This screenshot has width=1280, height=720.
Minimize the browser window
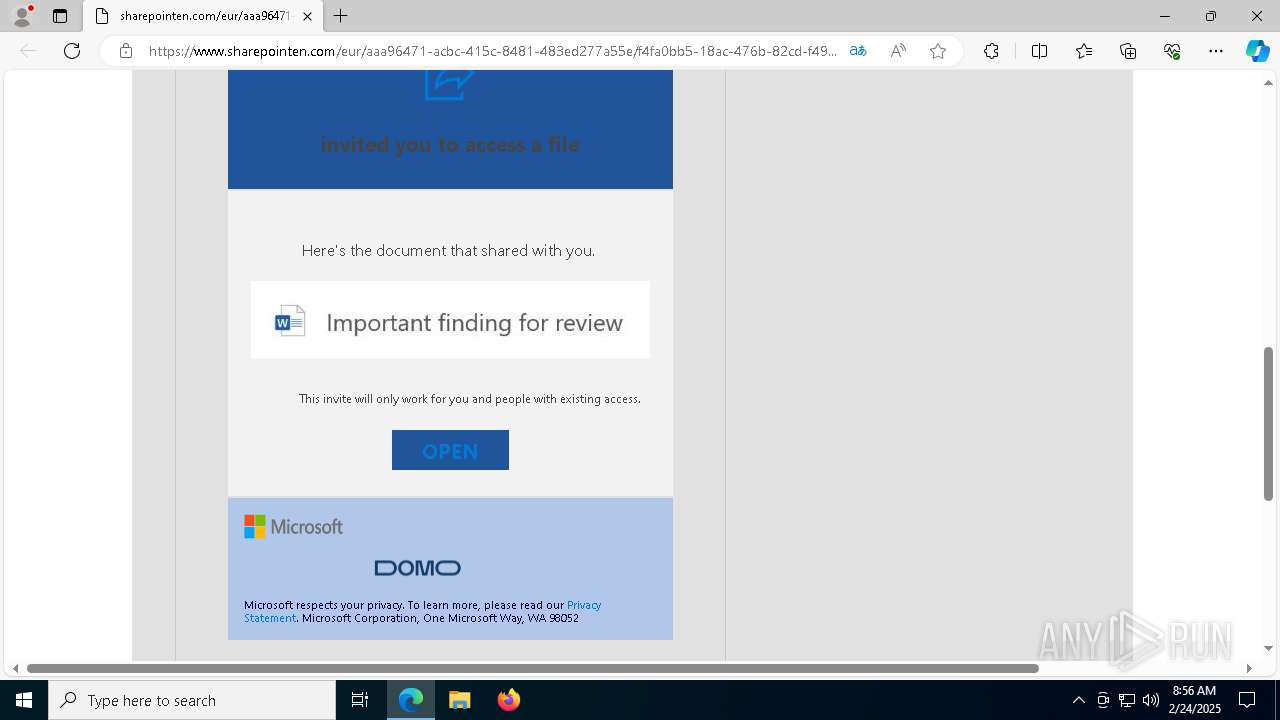(1164, 16)
